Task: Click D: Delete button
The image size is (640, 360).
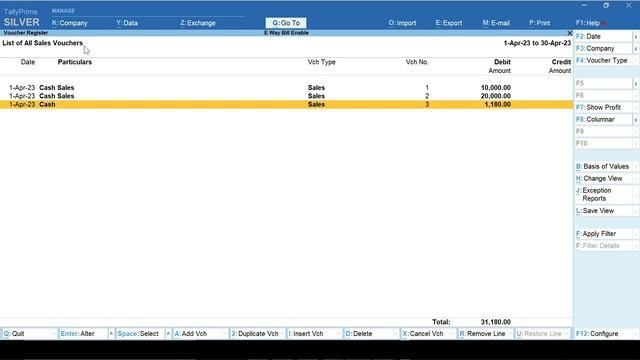Action: click(369, 333)
